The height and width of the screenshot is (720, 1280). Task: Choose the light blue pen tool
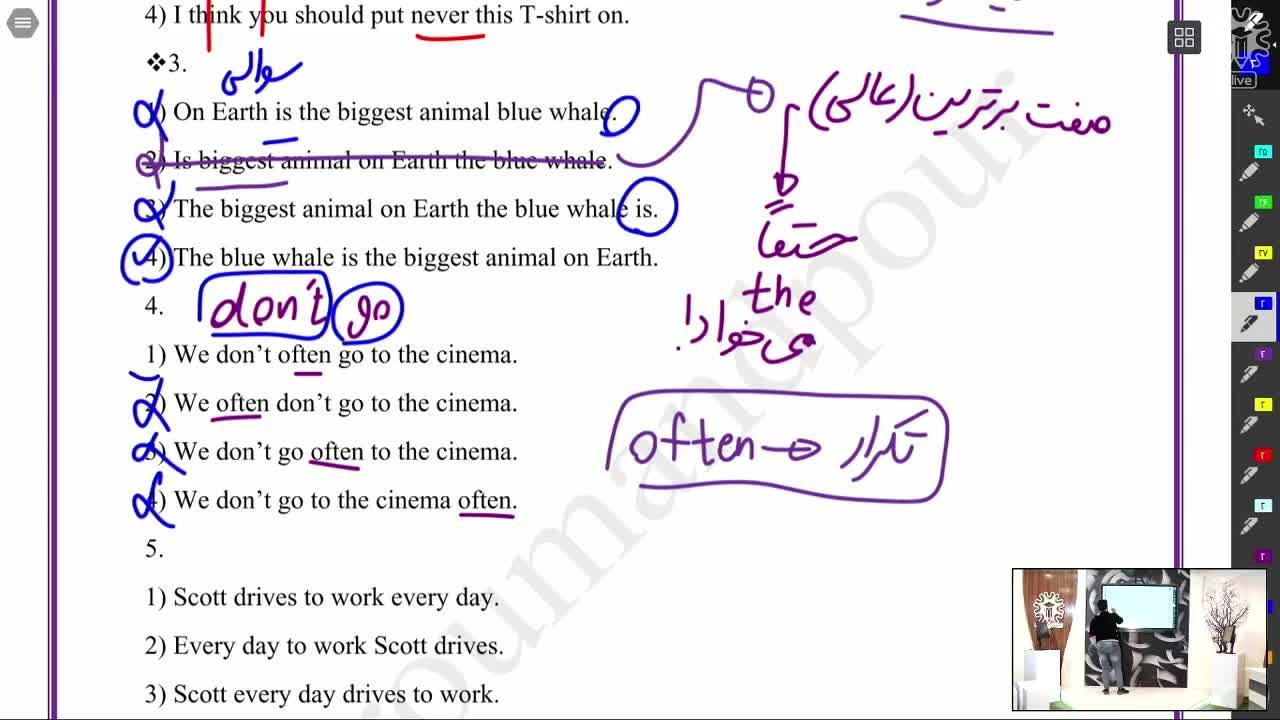coord(1252,519)
